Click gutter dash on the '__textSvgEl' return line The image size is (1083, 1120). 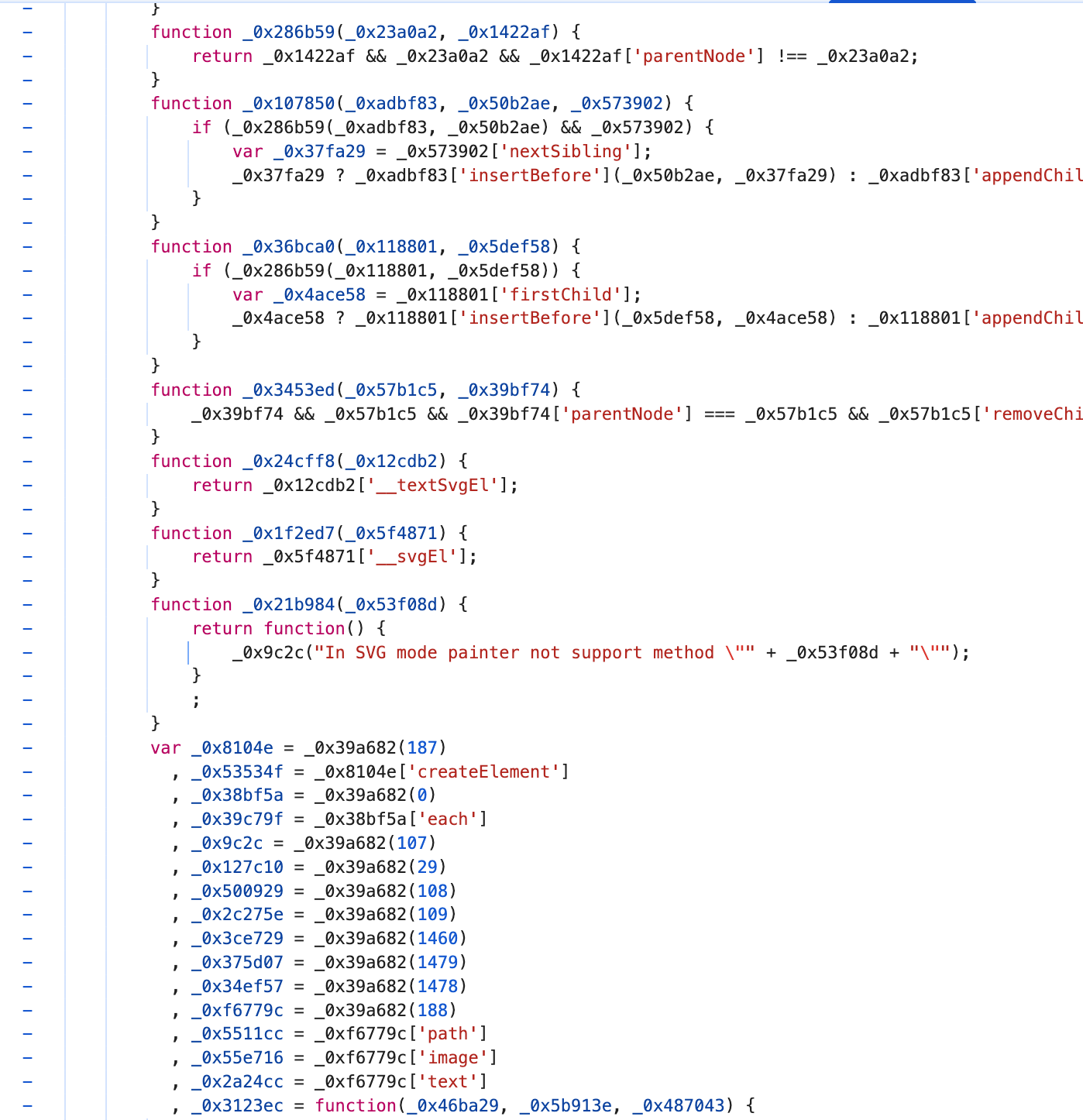[x=28, y=486]
